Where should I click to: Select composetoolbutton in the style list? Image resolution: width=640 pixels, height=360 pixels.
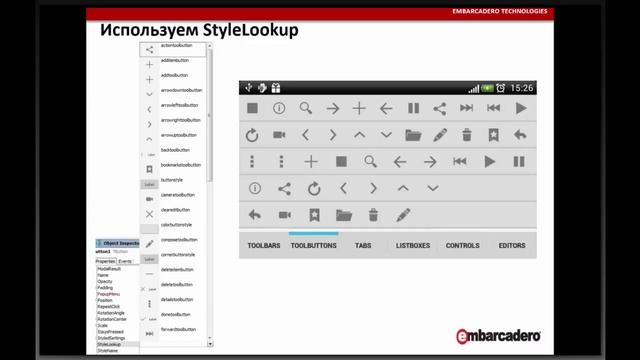click(173, 244)
